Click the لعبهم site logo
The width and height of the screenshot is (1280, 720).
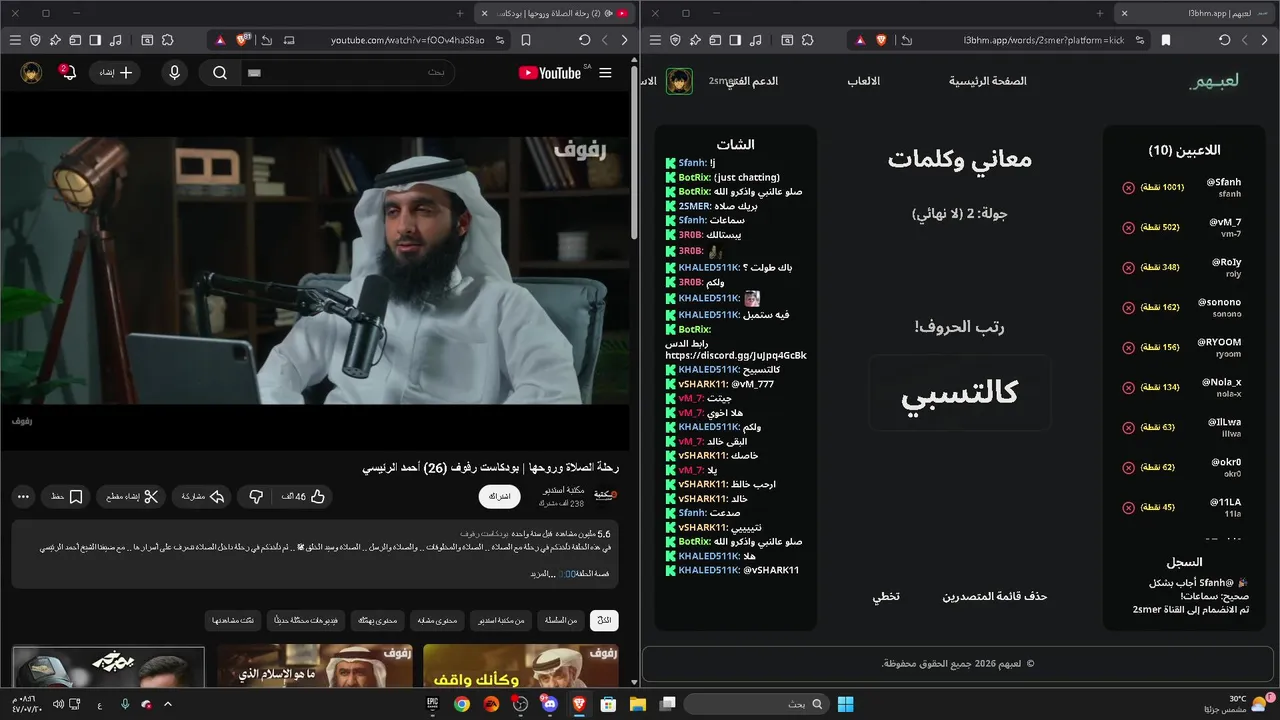point(1214,81)
